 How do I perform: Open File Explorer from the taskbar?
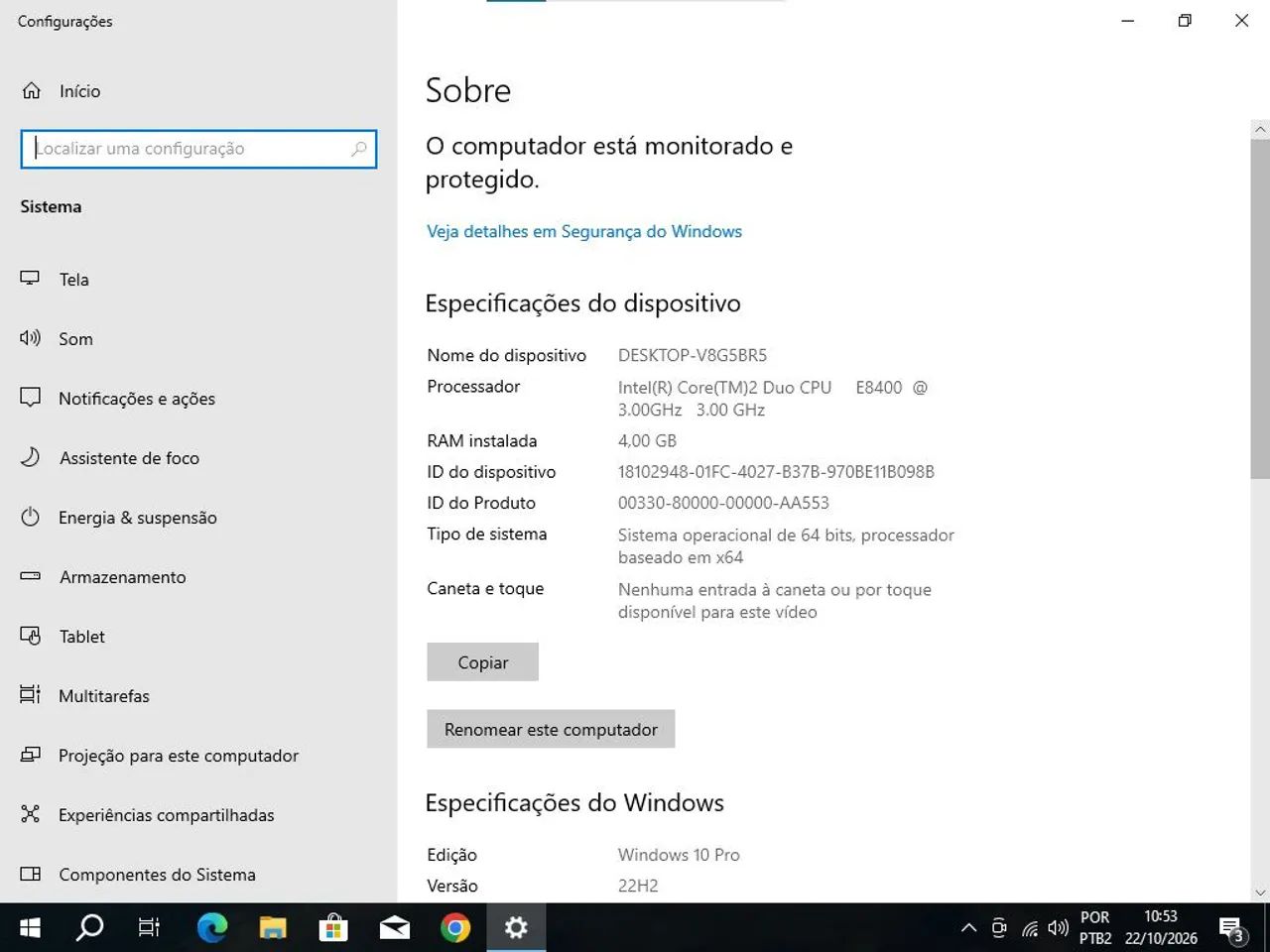(273, 927)
